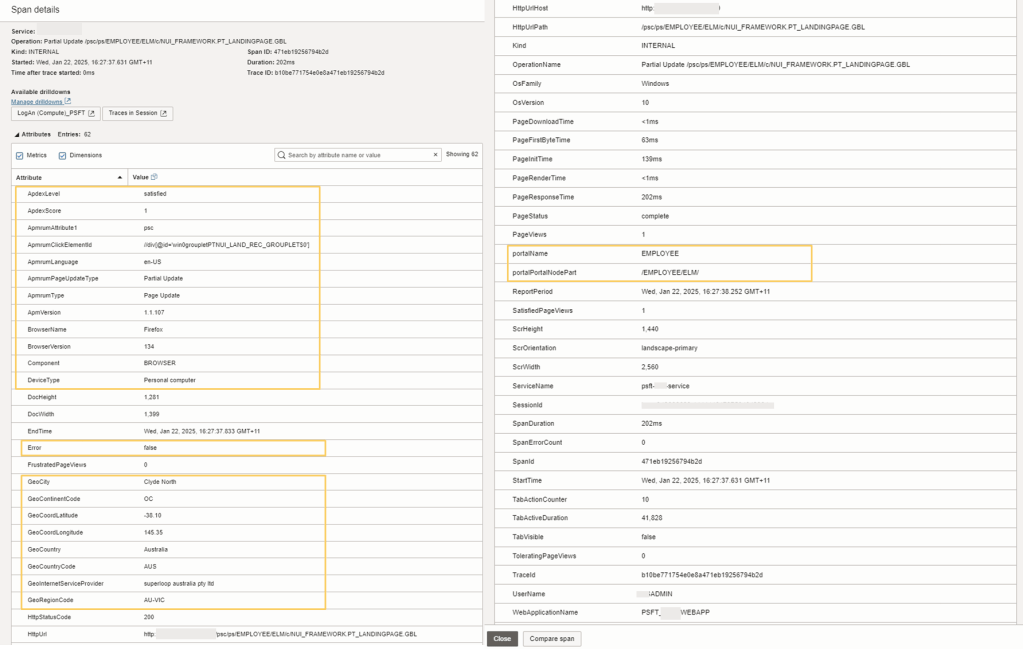Click the portalName EMPLOYEE row

coord(659,253)
